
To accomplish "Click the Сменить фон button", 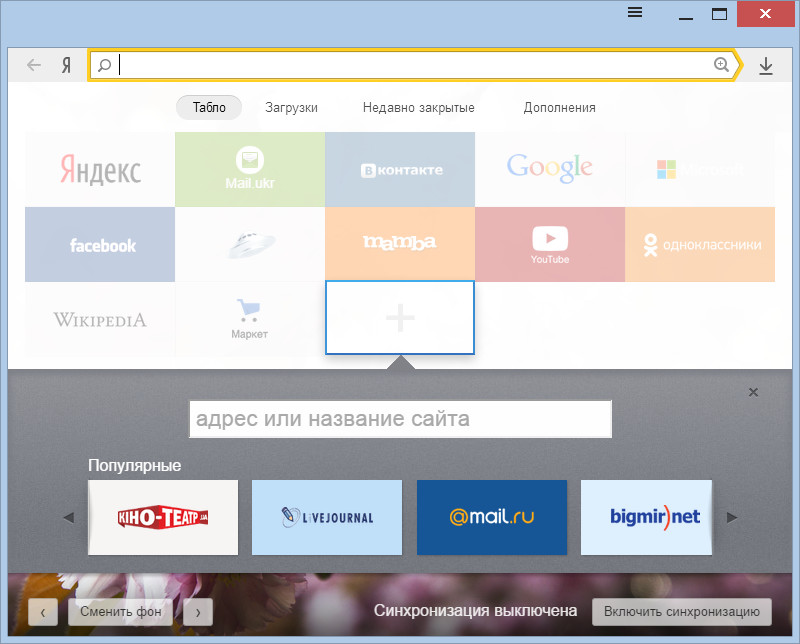I will click(120, 611).
